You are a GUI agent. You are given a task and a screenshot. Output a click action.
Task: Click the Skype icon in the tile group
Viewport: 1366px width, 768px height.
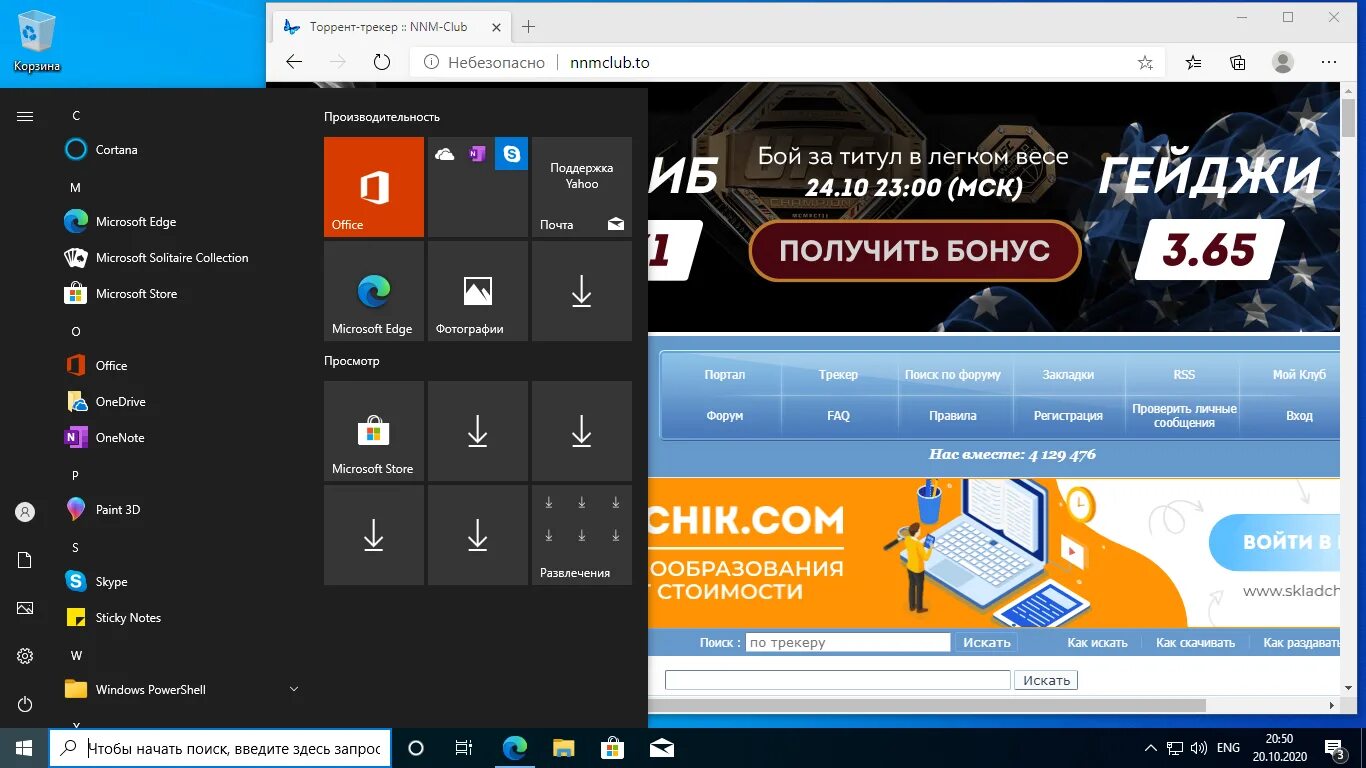(x=512, y=154)
